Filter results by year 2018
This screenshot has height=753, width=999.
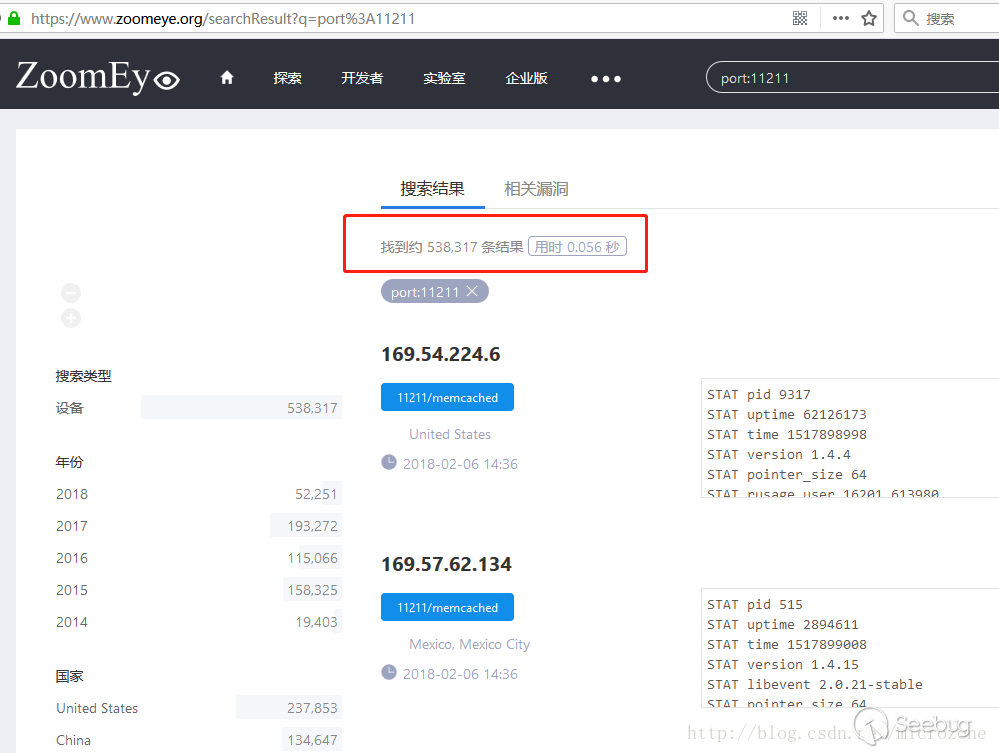click(x=198, y=494)
